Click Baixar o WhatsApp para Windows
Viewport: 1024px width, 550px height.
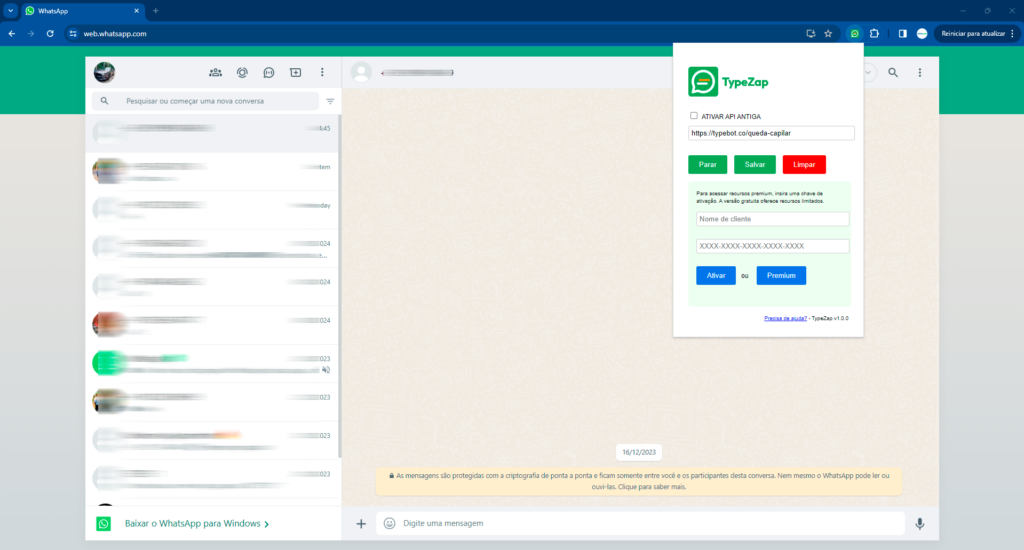[197, 524]
